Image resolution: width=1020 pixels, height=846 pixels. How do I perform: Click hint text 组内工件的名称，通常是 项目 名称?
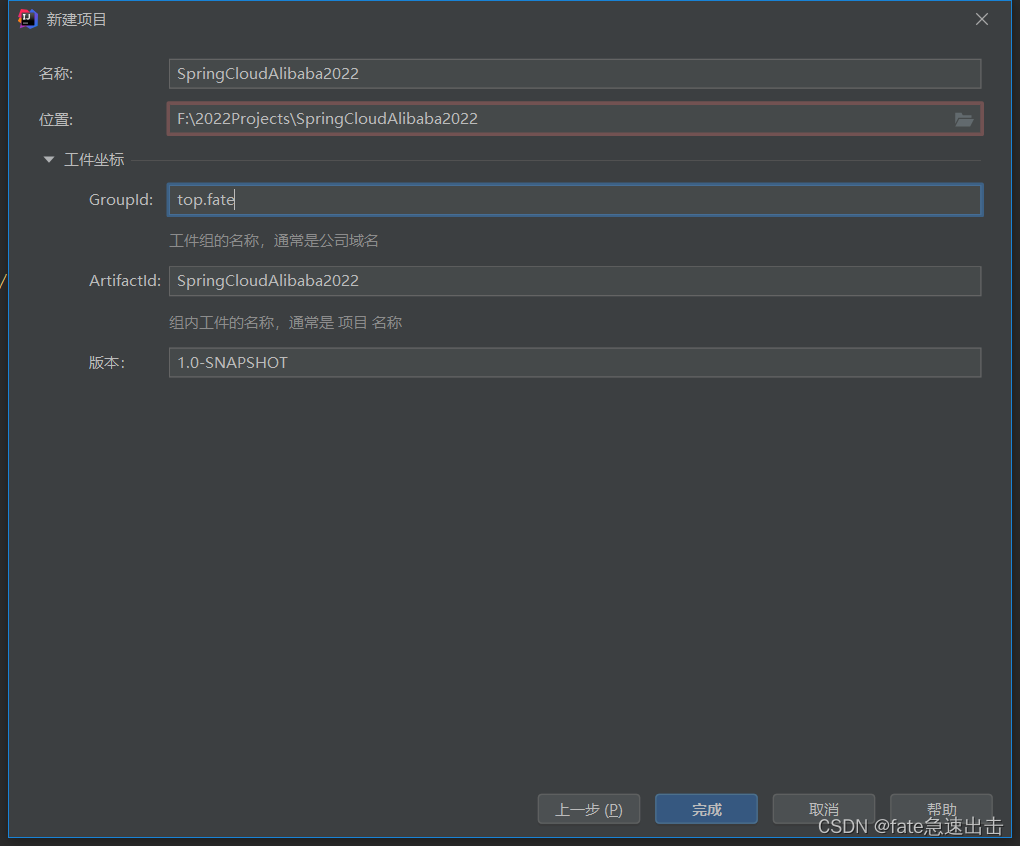(x=286, y=323)
